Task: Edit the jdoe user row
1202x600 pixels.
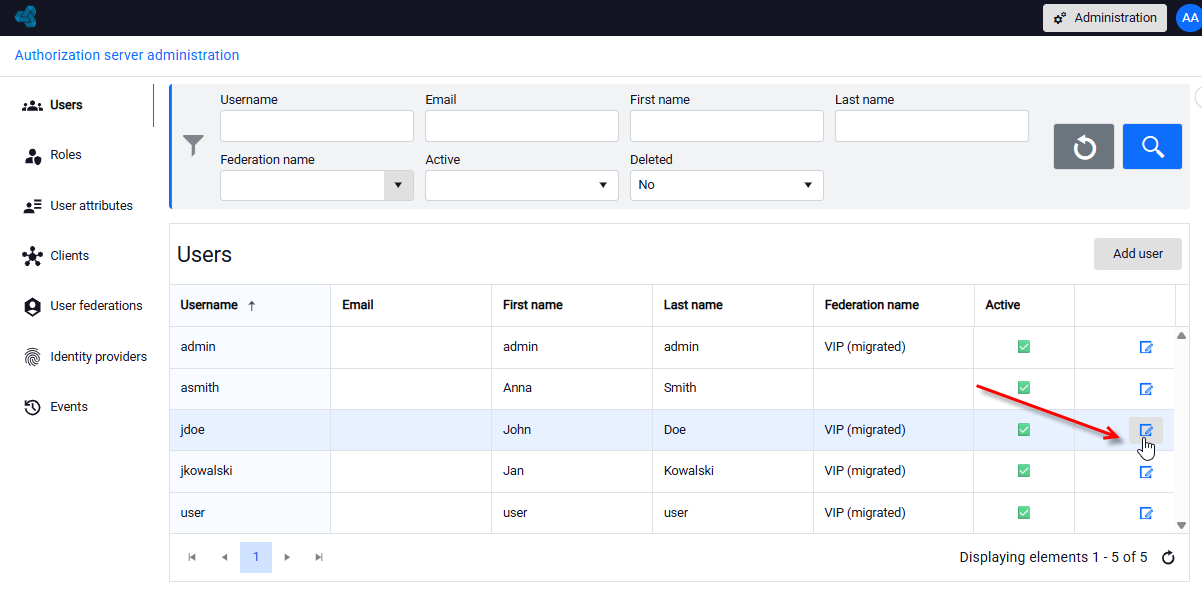Action: (1146, 430)
